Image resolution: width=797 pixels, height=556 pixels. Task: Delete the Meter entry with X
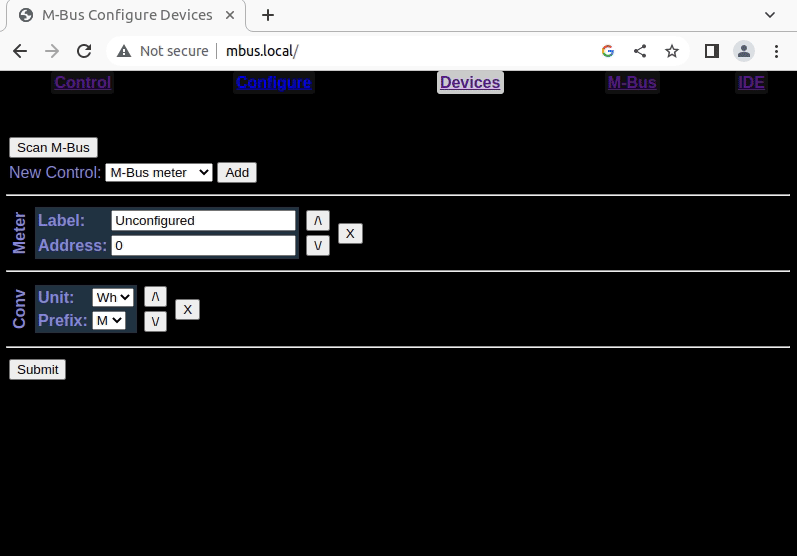[350, 233]
